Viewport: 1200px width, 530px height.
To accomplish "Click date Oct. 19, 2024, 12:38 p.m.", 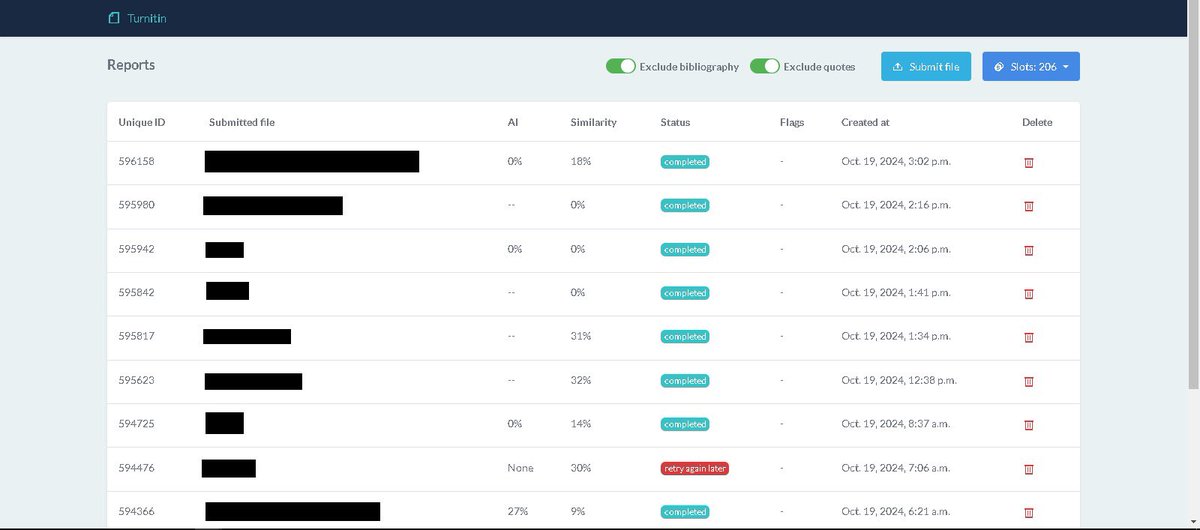I will click(x=899, y=380).
